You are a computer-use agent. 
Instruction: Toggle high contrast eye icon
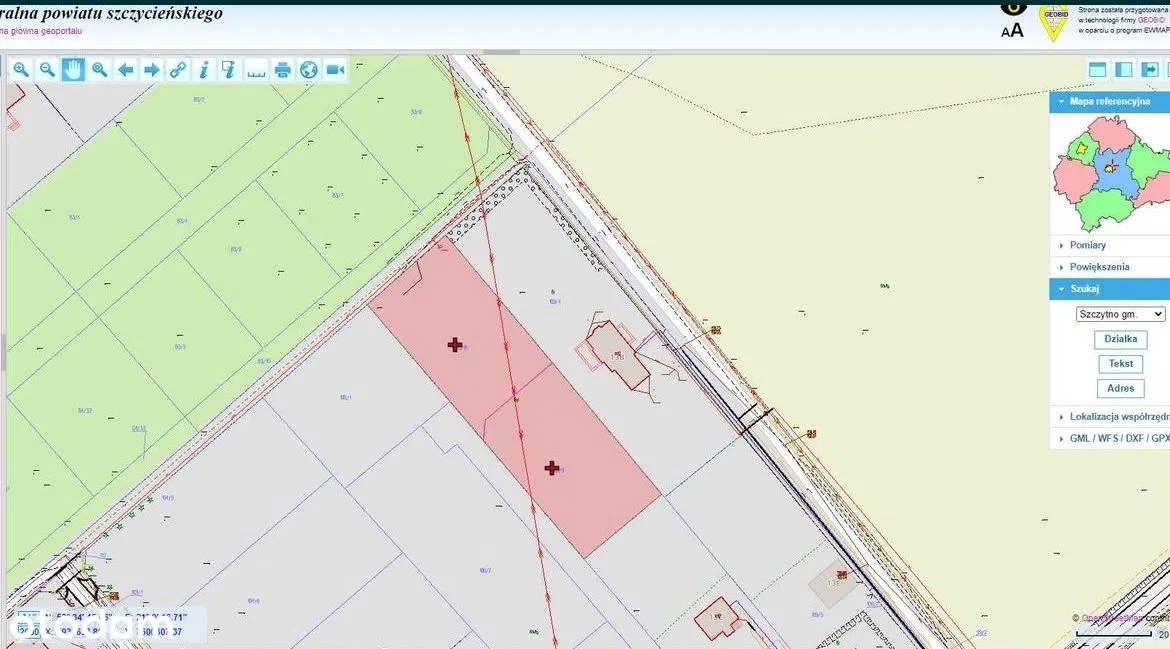click(x=1013, y=6)
